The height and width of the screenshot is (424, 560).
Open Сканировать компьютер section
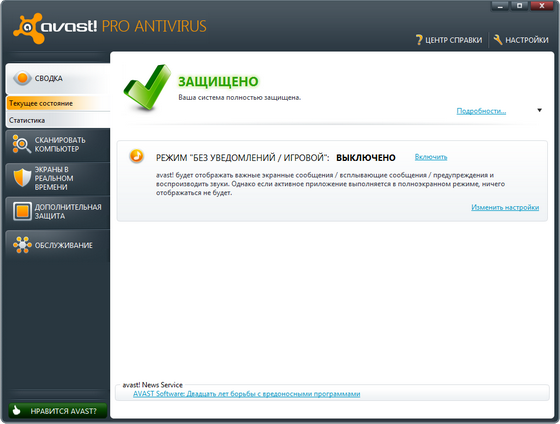pos(58,145)
